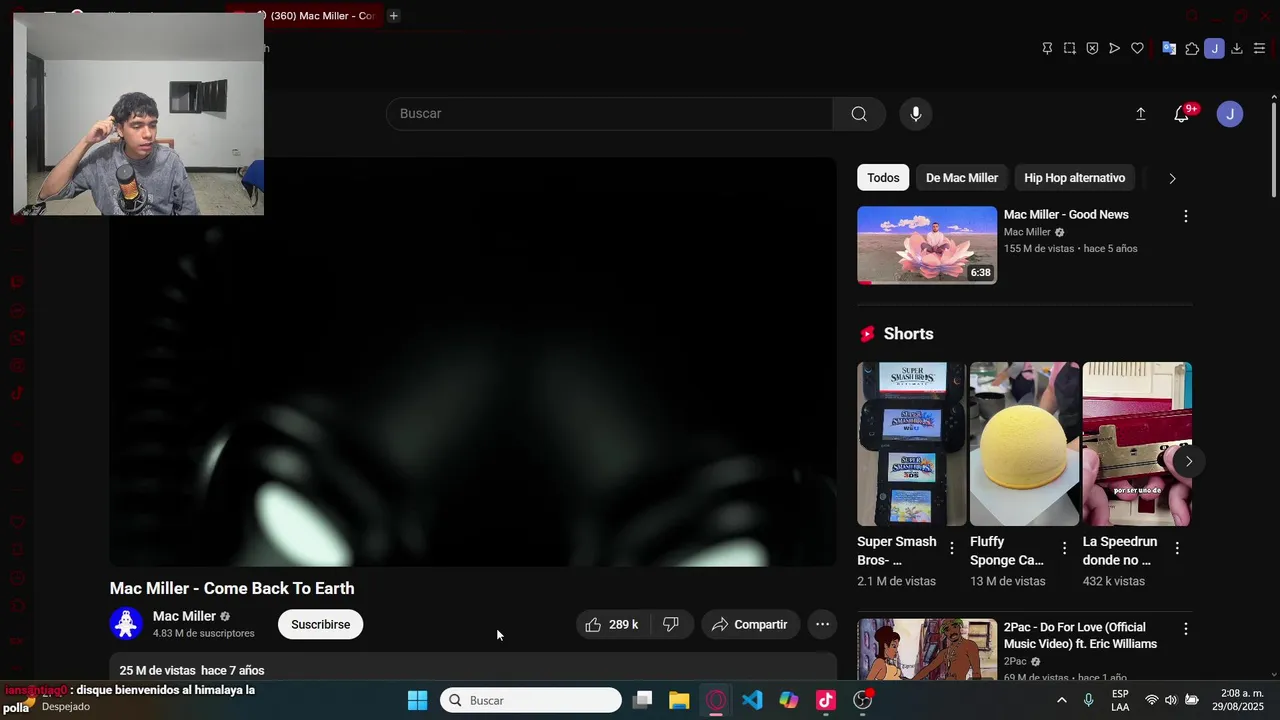Open the Mac Miller channel avatar

point(126,624)
